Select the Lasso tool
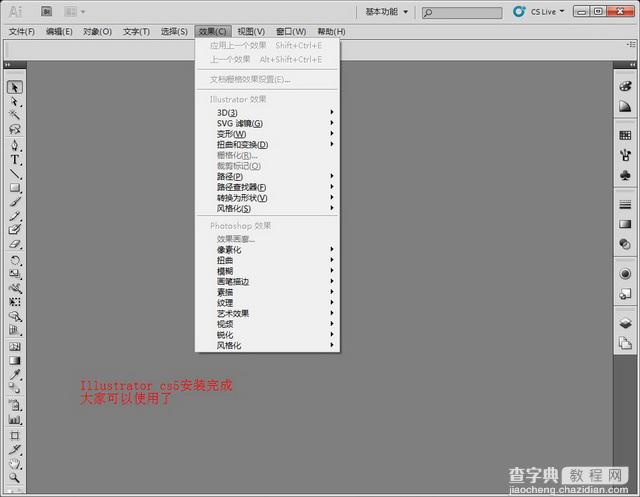The width and height of the screenshot is (640, 497). pos(15,129)
